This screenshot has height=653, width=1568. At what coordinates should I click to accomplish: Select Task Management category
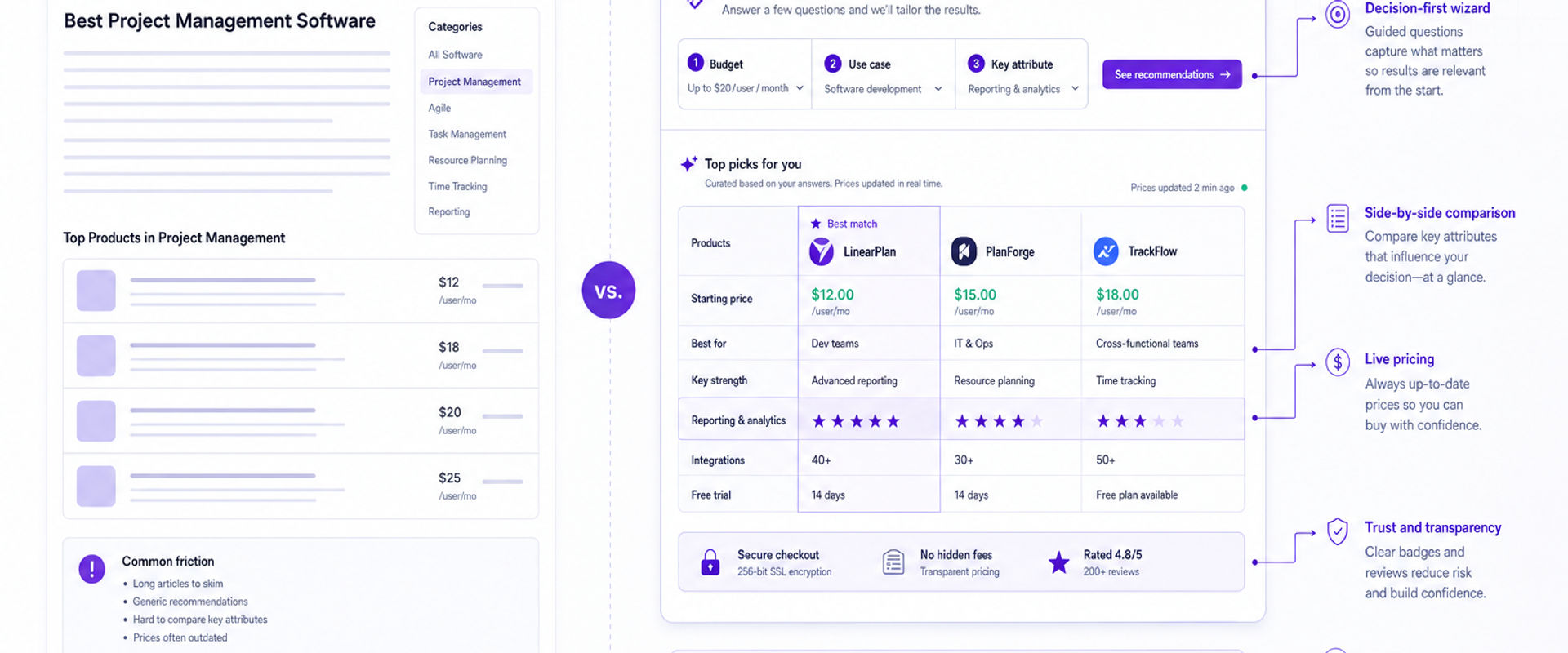467,134
